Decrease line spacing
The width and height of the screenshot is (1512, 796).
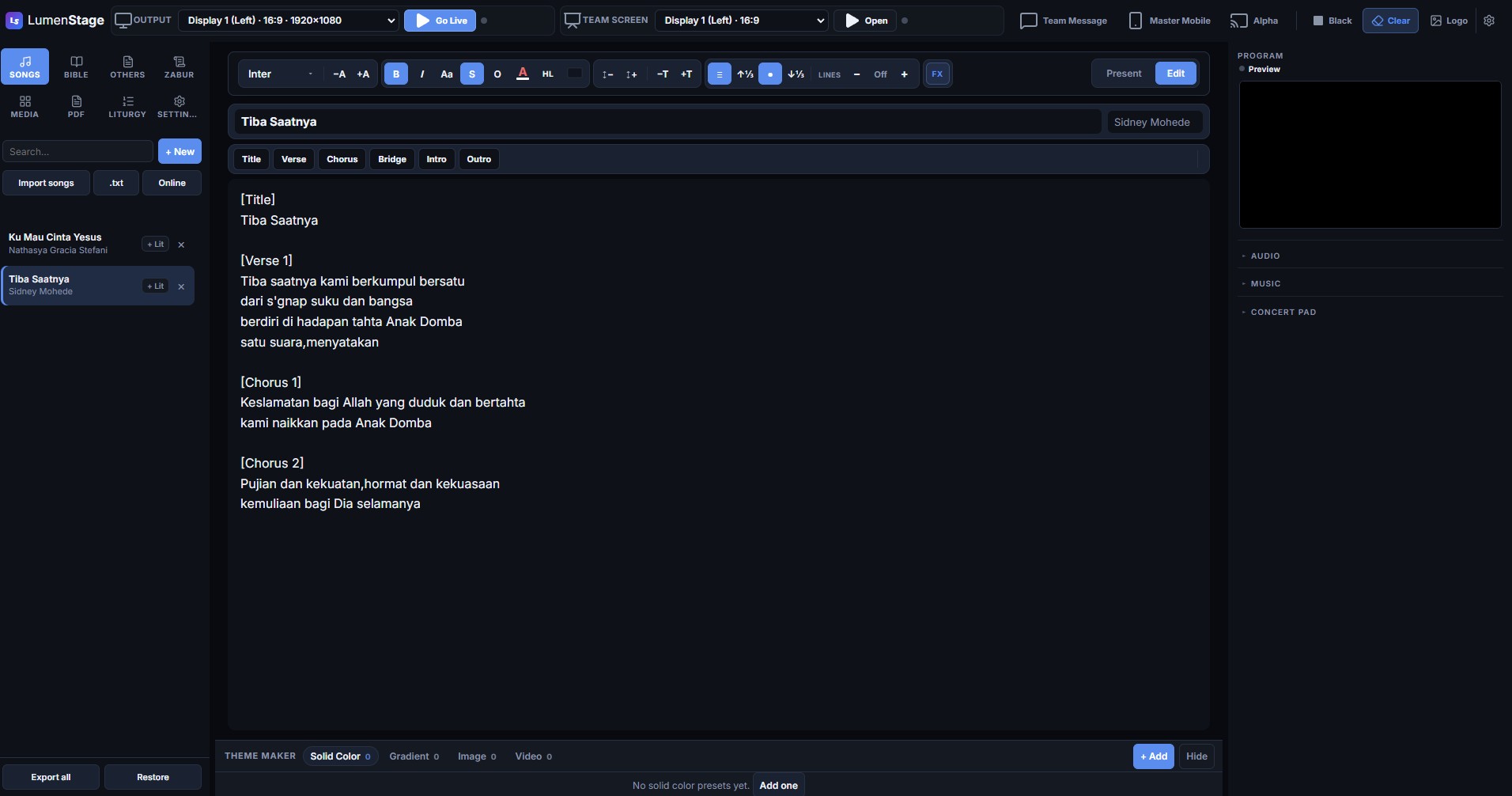pyautogui.click(x=607, y=74)
